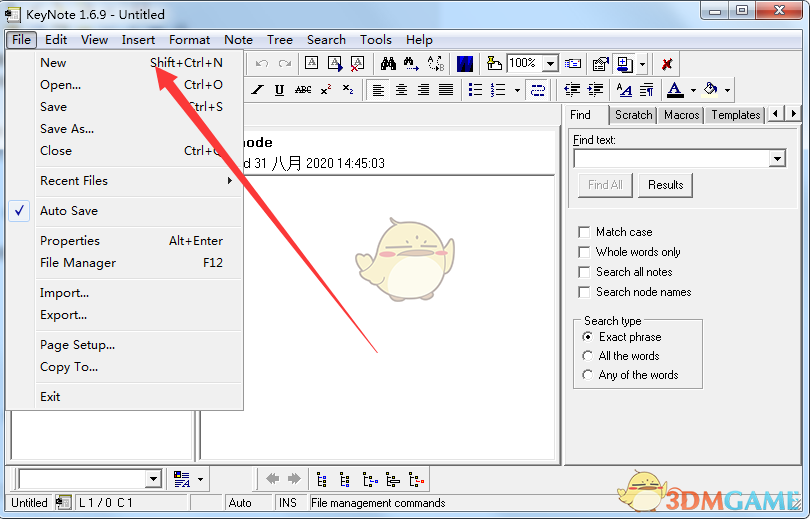Select the All the words radio button

click(587, 356)
